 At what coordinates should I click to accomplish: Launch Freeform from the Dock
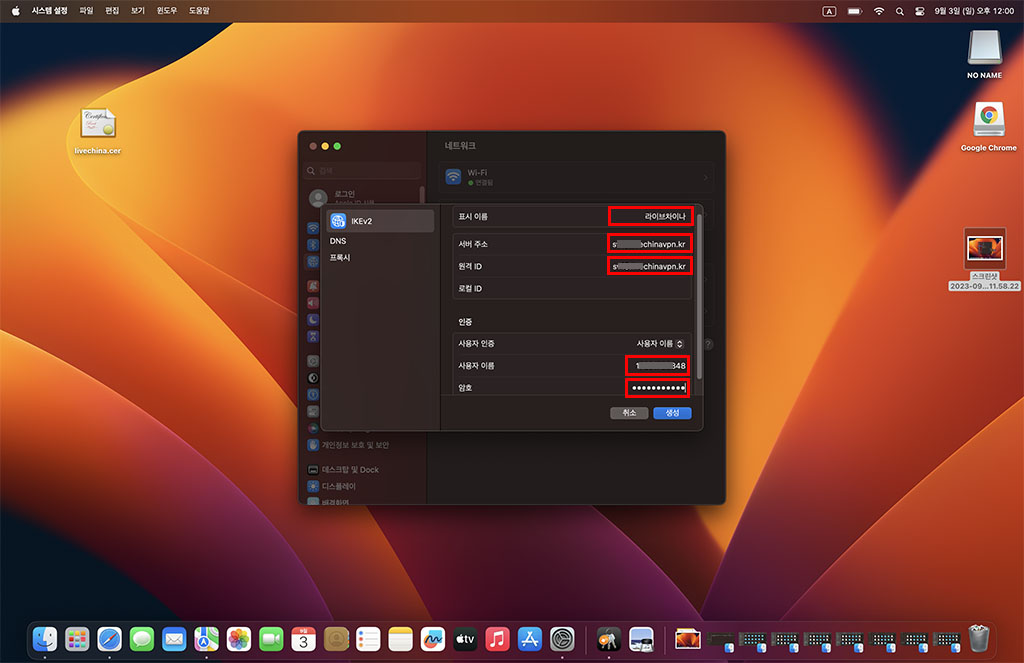tap(432, 639)
